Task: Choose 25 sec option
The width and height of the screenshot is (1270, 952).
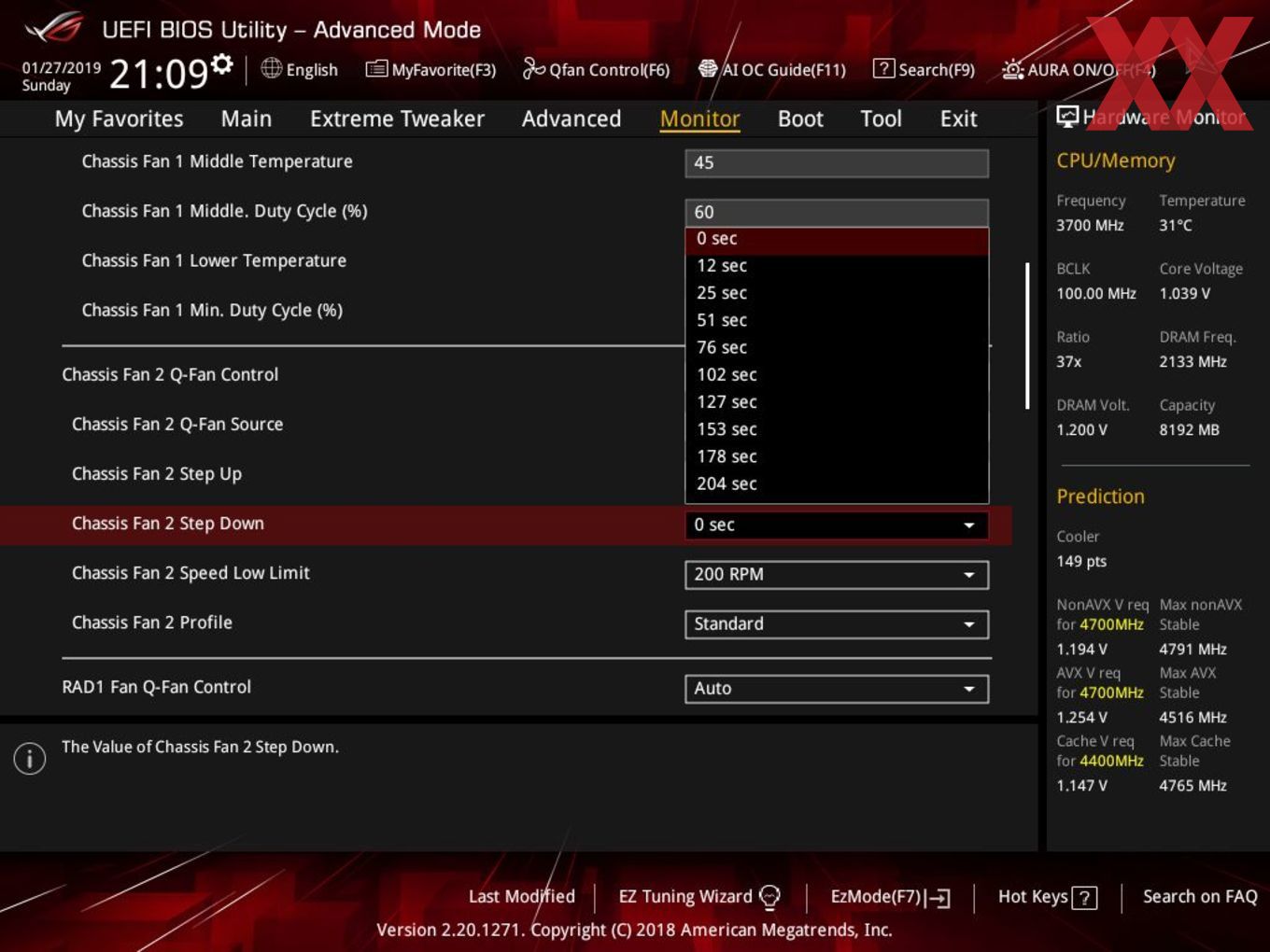Action: [x=837, y=293]
